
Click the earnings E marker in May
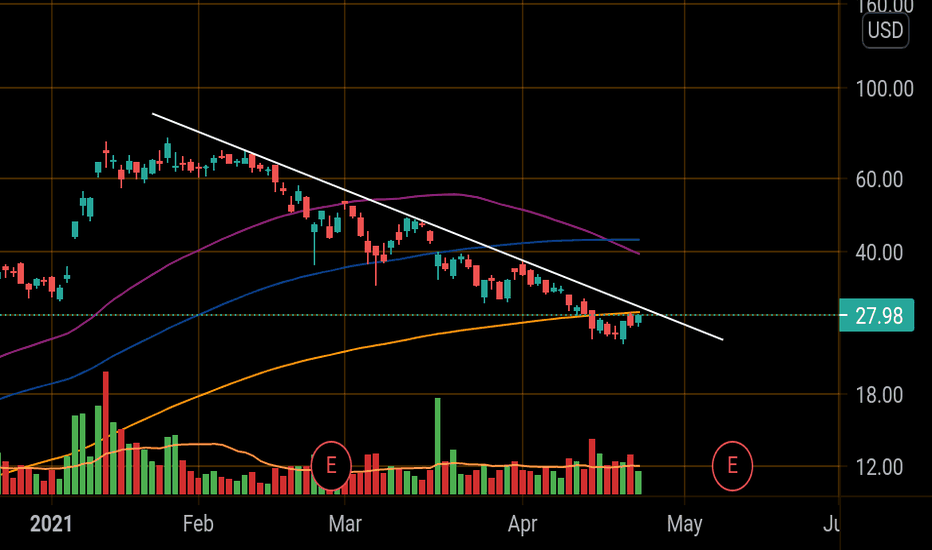732,466
